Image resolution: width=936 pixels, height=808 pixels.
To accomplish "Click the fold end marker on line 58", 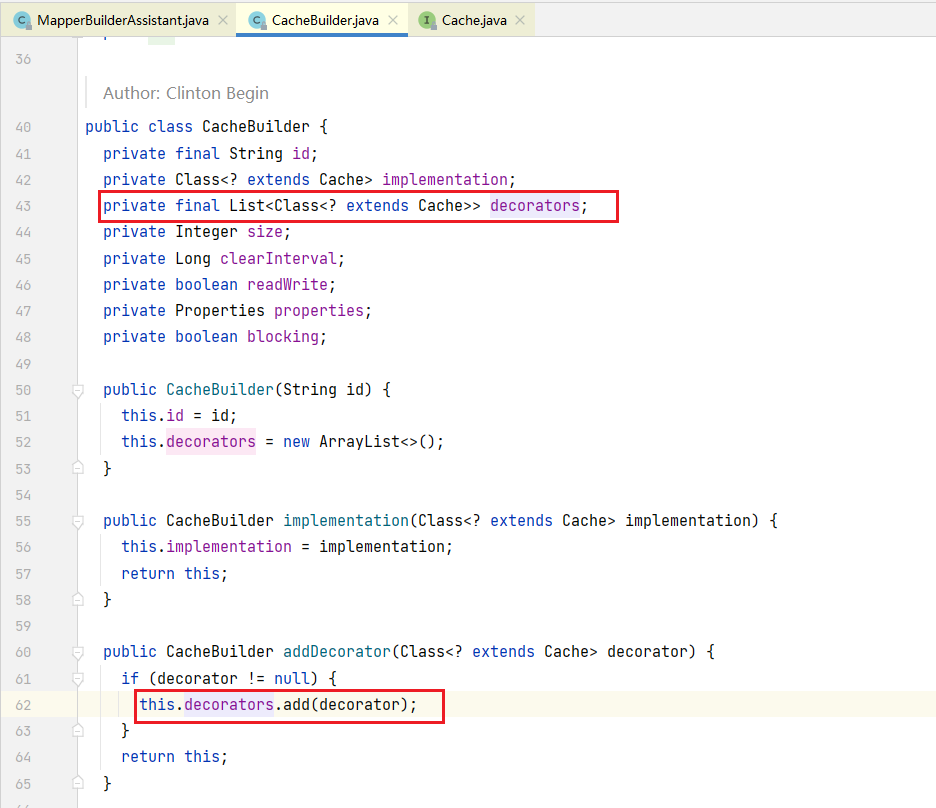I will point(78,600).
